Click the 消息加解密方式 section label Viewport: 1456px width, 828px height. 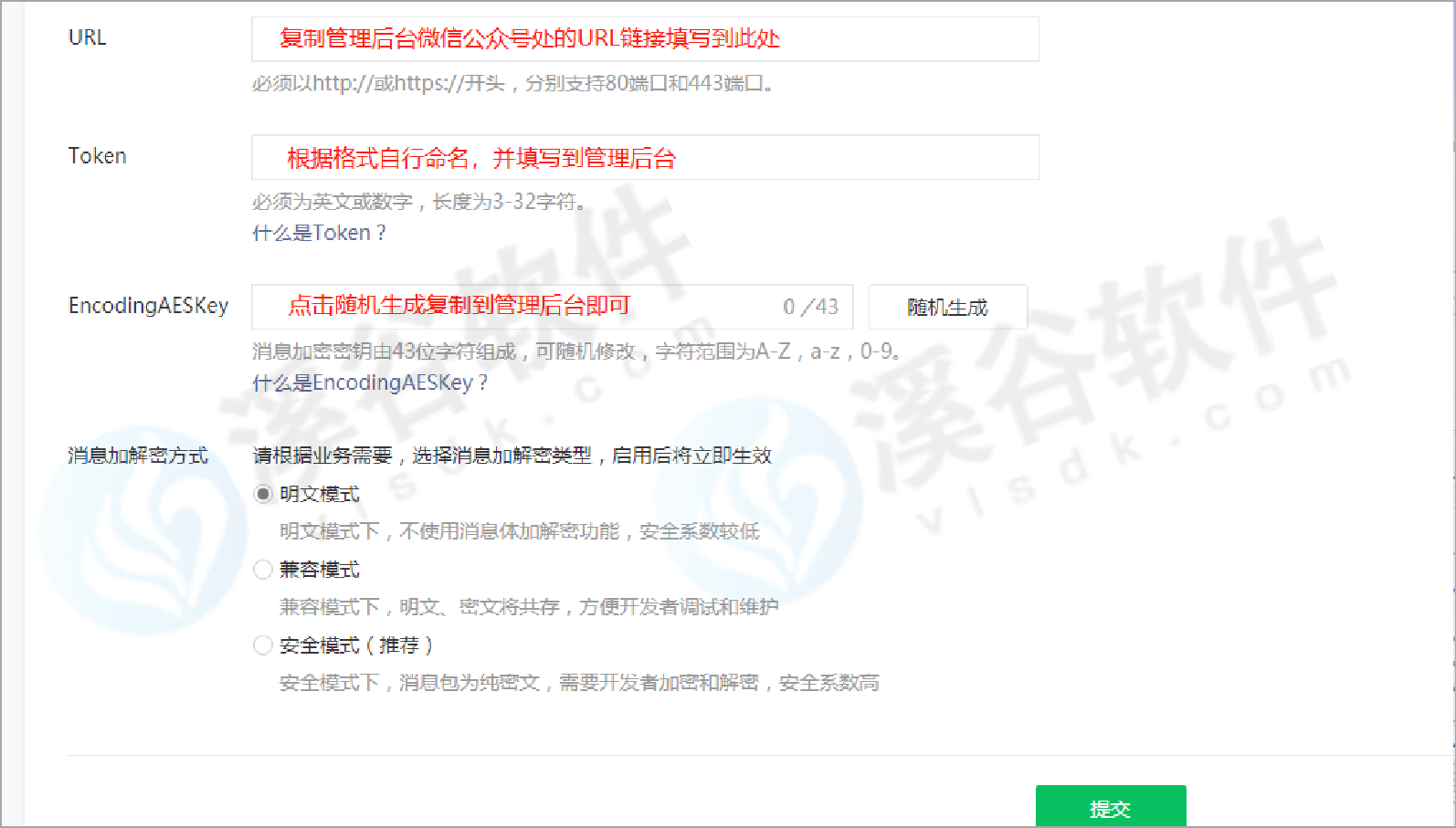(x=138, y=456)
